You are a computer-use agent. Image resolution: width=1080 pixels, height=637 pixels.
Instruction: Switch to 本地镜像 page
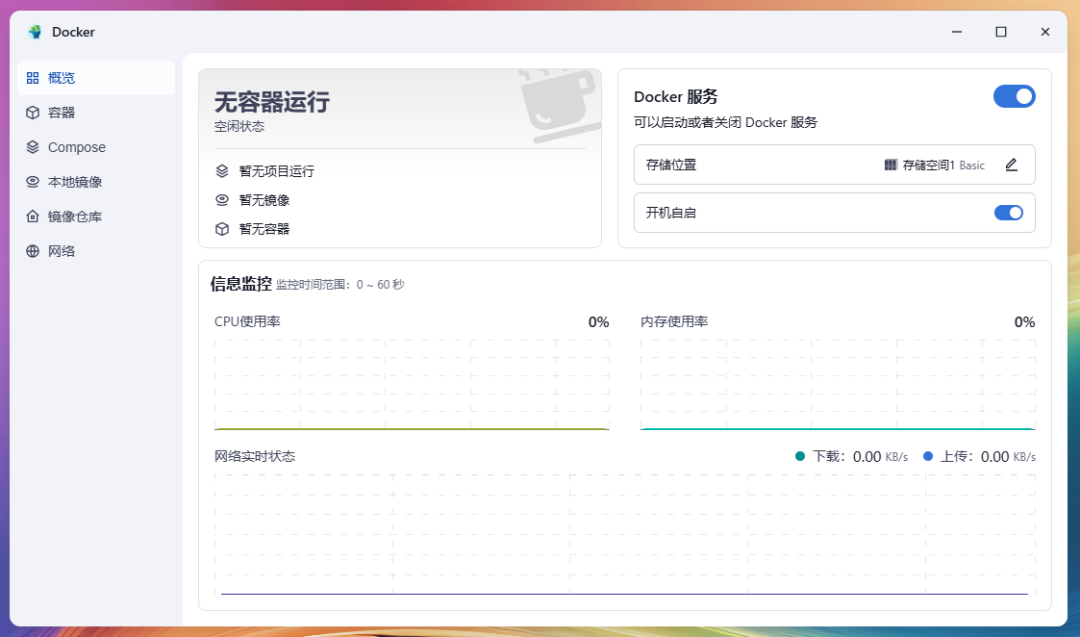point(96,182)
